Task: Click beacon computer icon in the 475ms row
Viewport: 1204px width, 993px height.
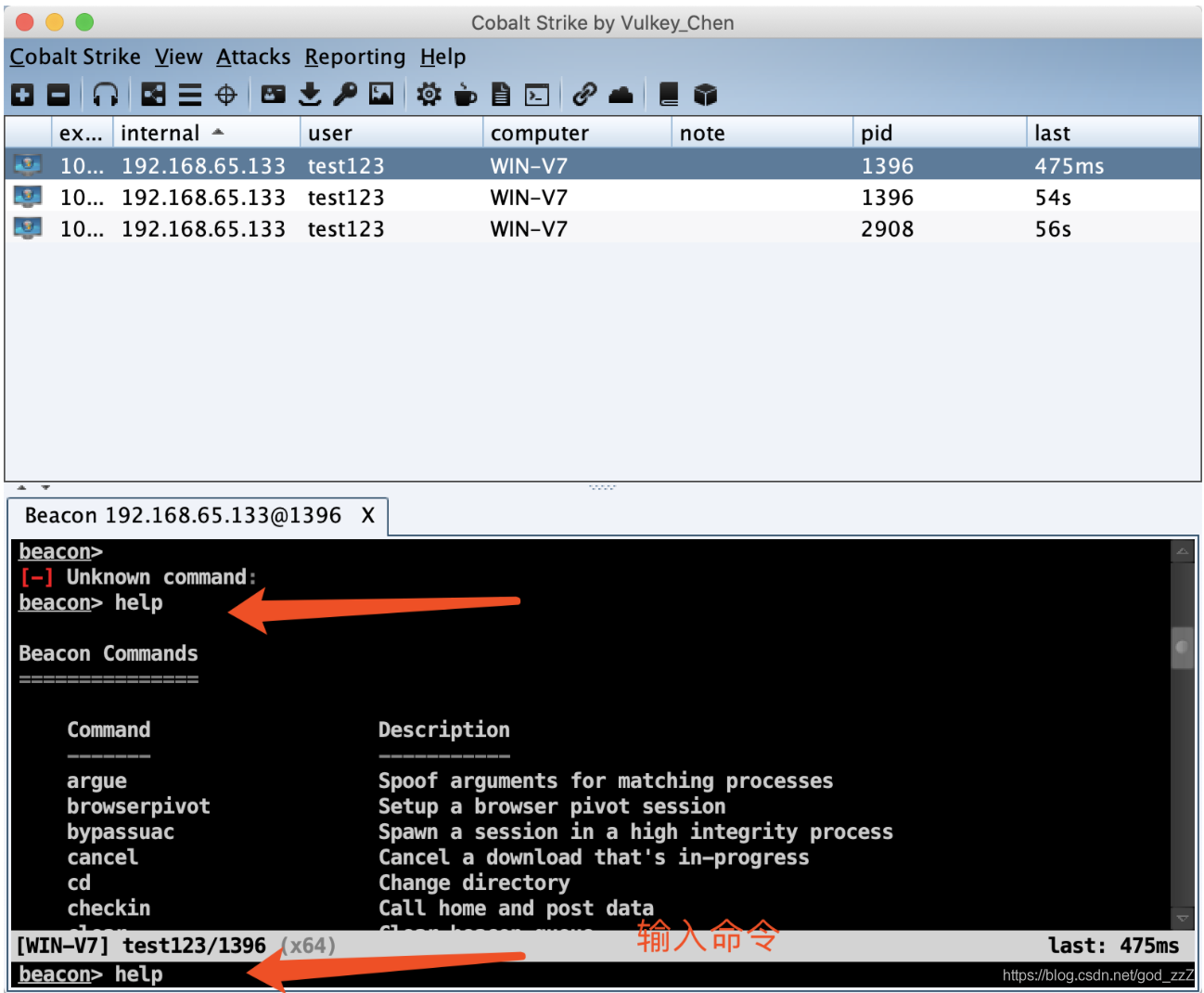Action: [x=28, y=165]
